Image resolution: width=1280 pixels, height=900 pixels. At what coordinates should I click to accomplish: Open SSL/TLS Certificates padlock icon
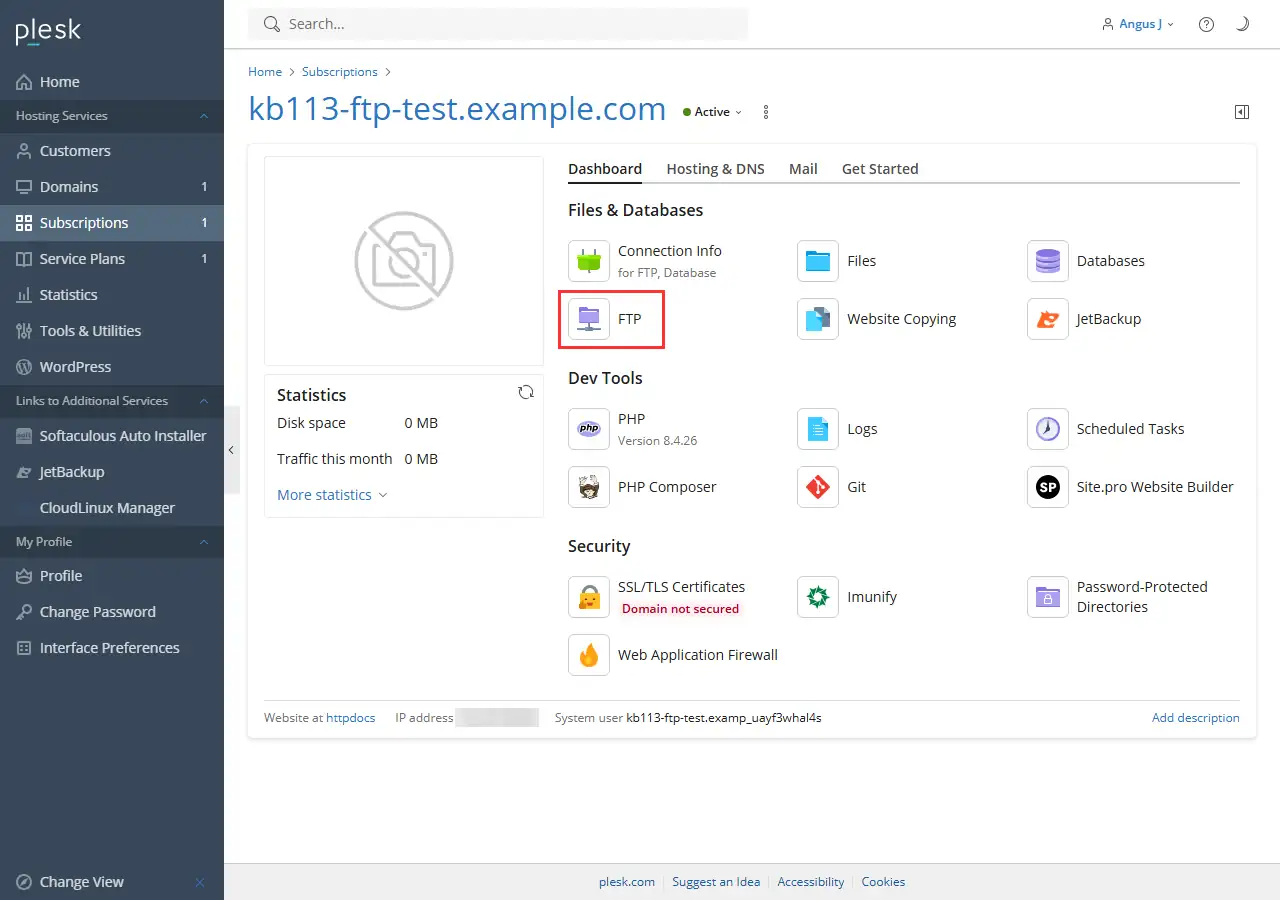[x=589, y=597]
